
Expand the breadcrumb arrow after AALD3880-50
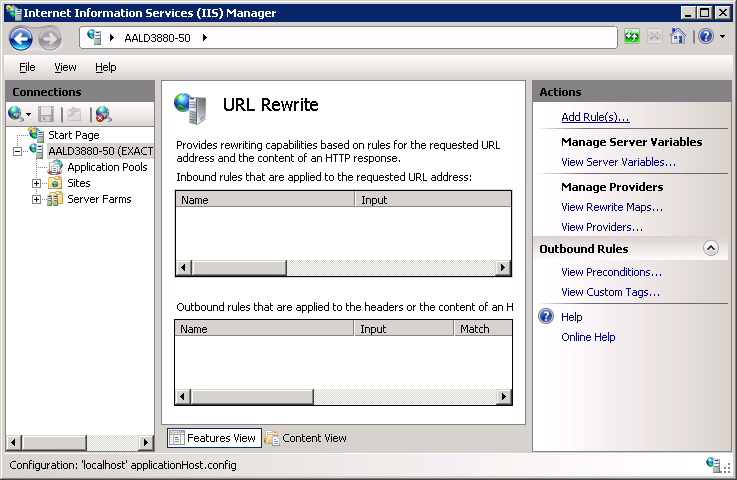click(x=205, y=38)
